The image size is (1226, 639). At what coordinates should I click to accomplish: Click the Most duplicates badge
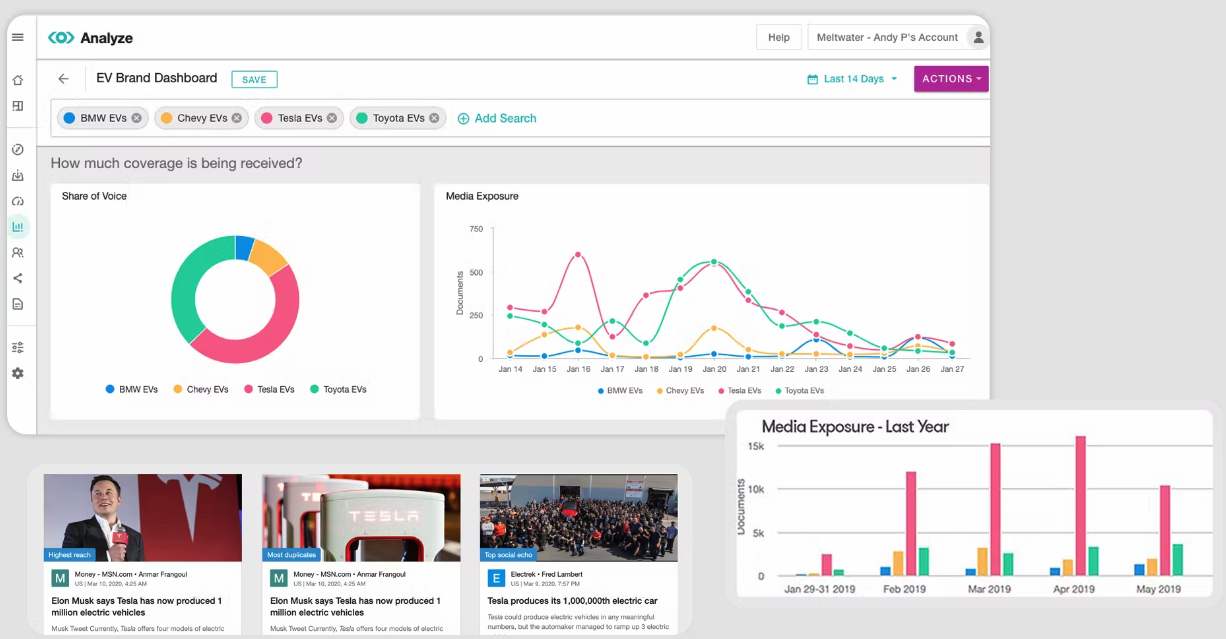pyautogui.click(x=292, y=554)
